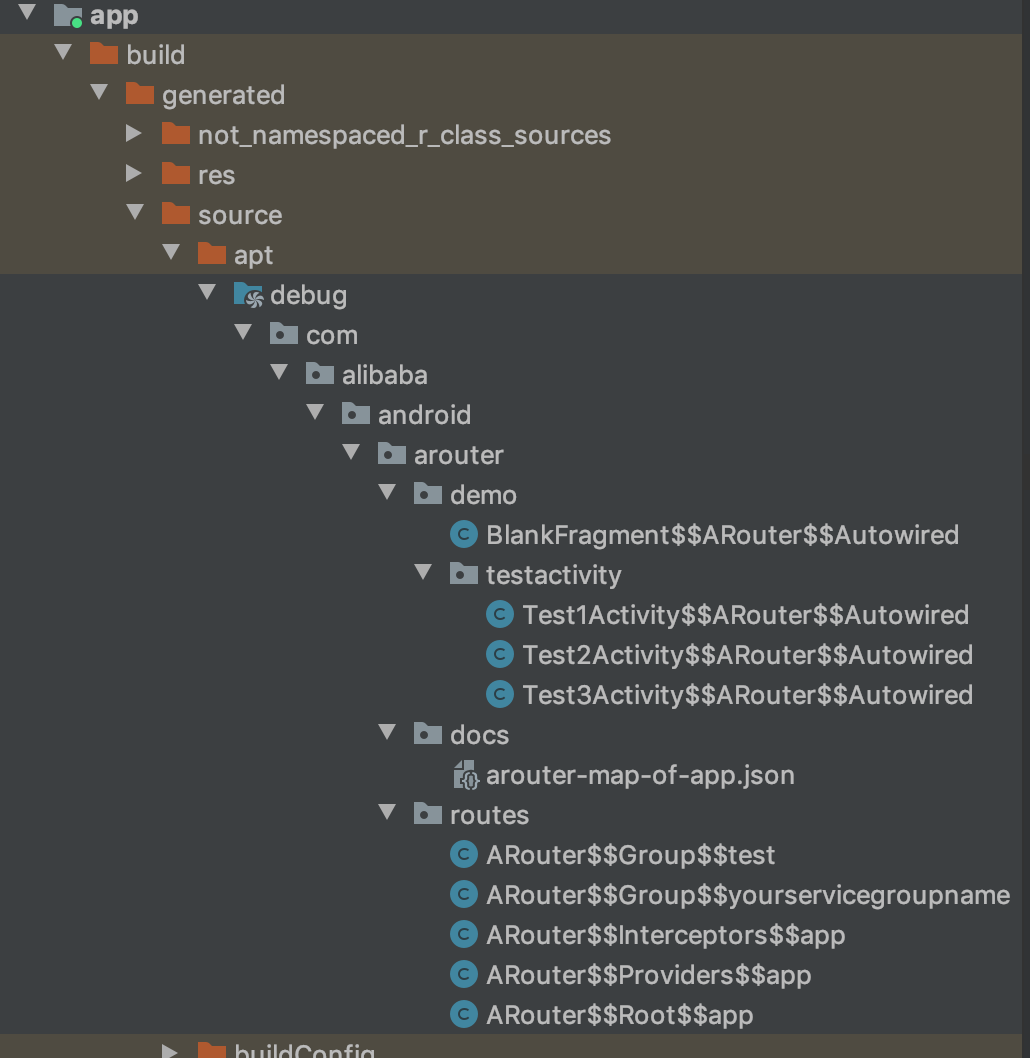Collapse the debug folder arrow

(x=207, y=291)
